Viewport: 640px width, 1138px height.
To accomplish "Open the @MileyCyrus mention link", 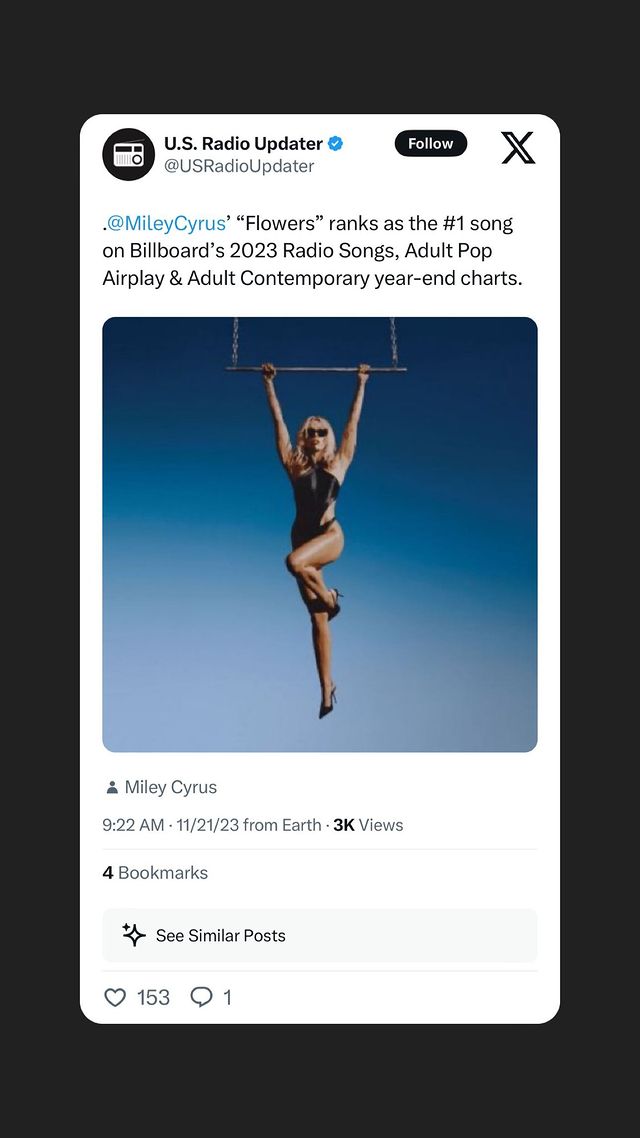I will 166,224.
